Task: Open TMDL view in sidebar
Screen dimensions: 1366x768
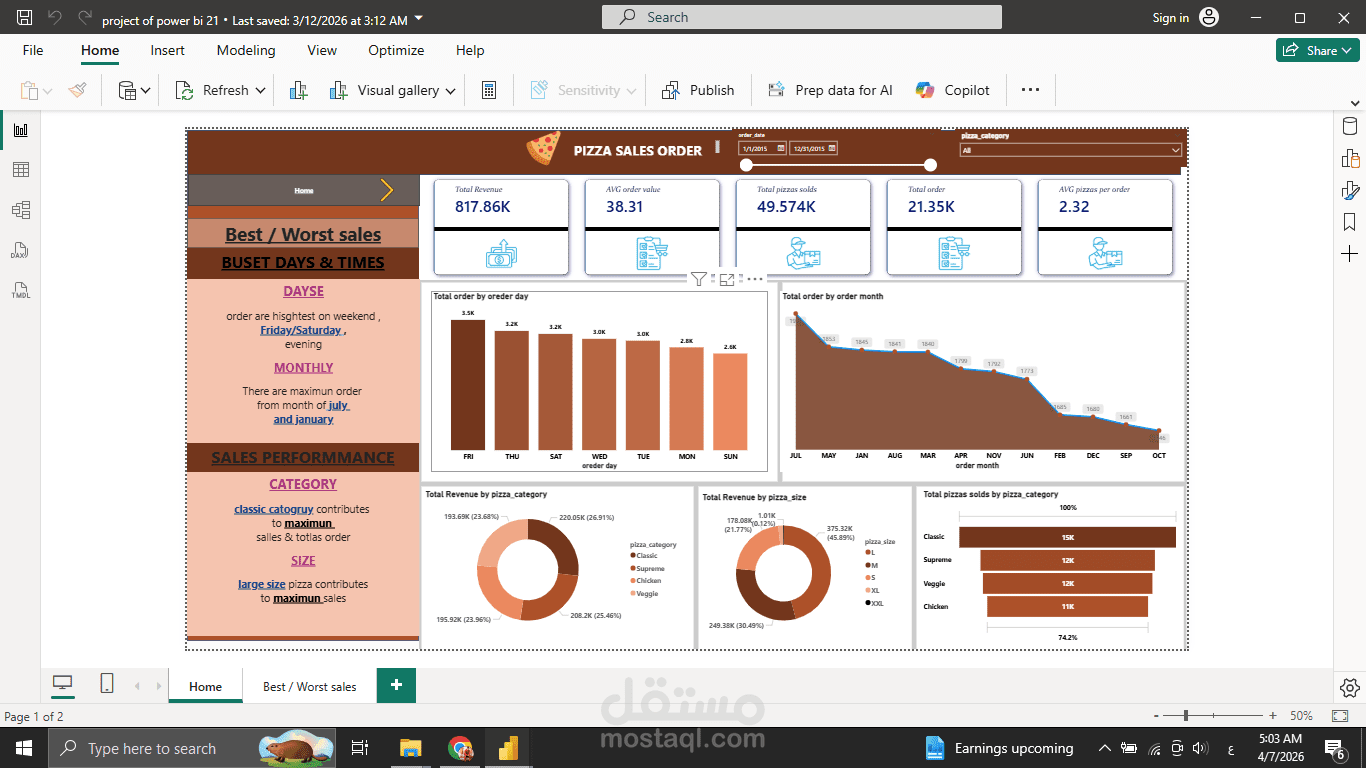Action: (x=21, y=291)
